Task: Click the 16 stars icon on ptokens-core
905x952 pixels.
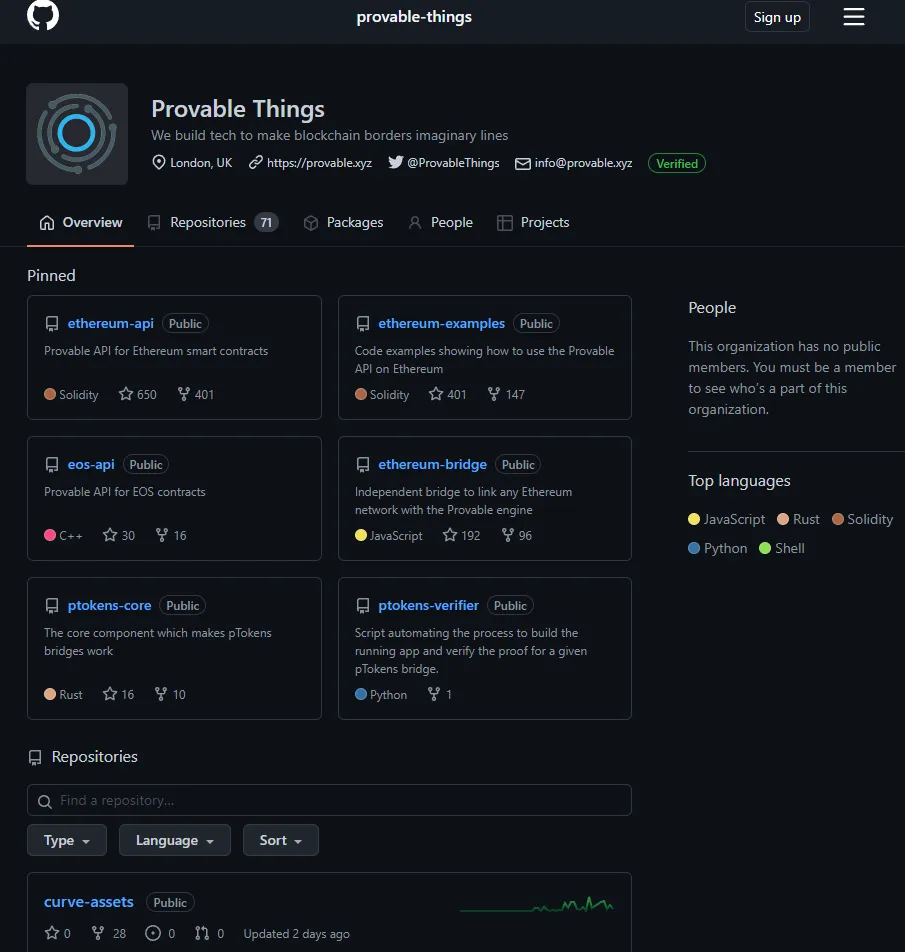Action: click(x=110, y=694)
